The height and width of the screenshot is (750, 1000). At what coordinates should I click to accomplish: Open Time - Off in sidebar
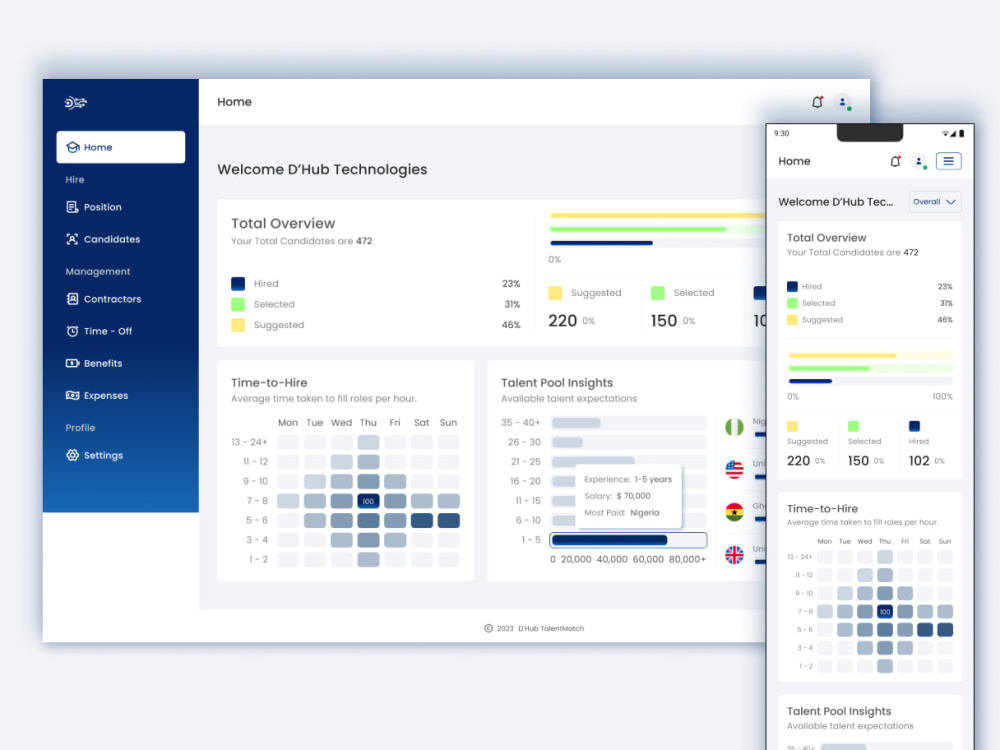pos(99,331)
